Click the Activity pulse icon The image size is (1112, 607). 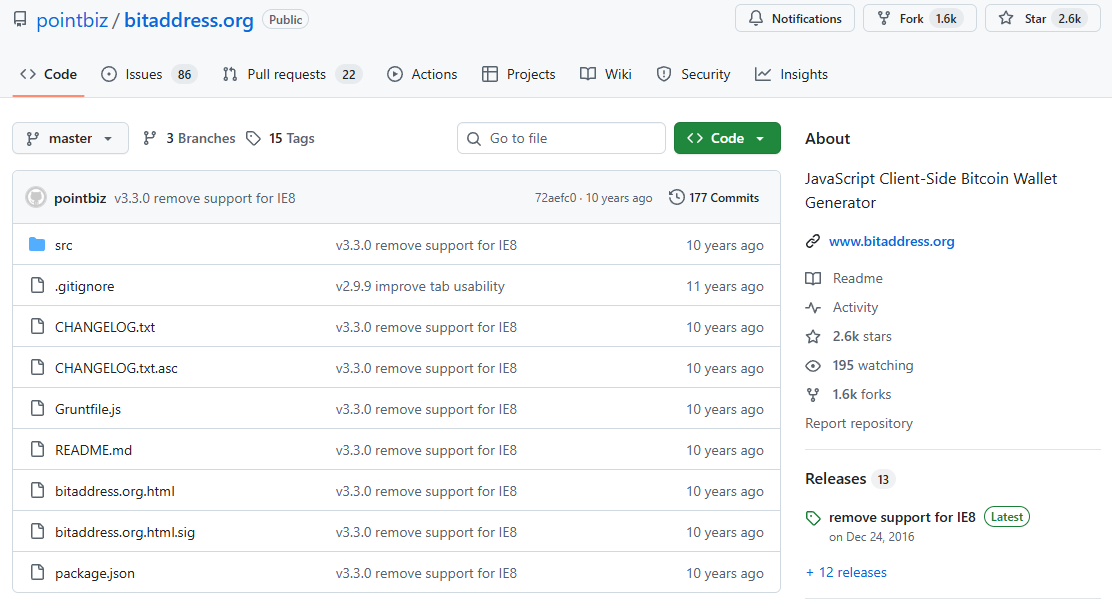tap(813, 307)
